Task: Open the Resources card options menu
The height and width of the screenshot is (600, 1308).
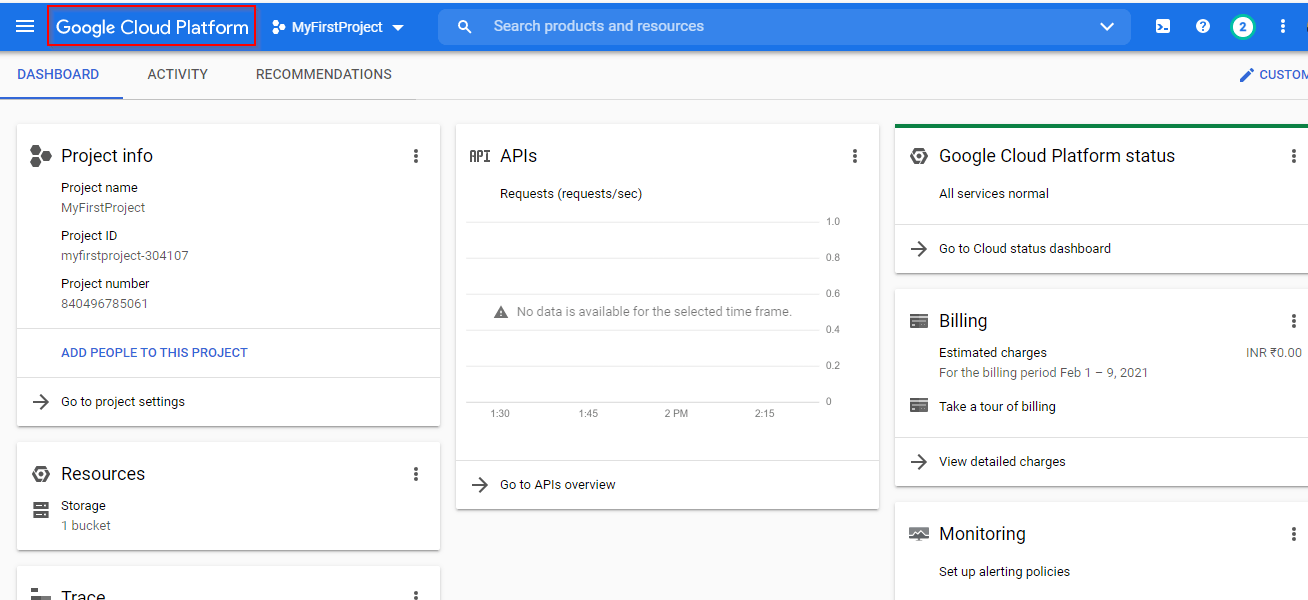Action: 416,474
